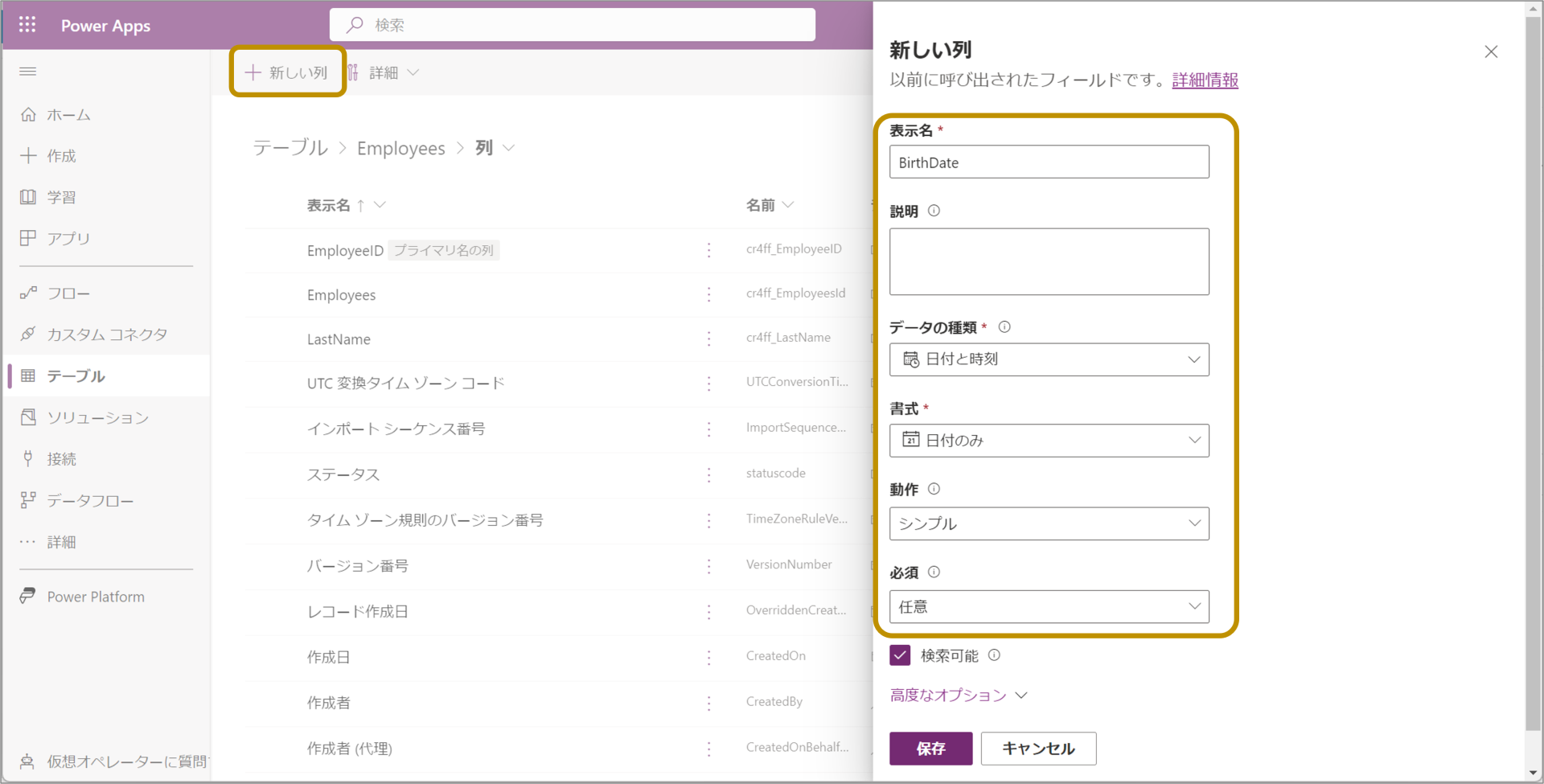Viewport: 1544px width, 784px height.
Task: Click the EmployeeID column name
Action: click(345, 250)
